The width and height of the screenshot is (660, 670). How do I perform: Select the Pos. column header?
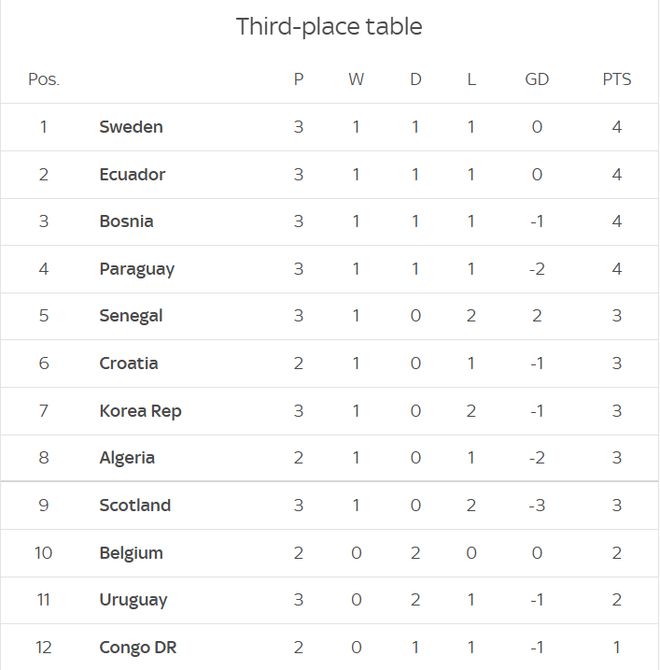(x=44, y=79)
